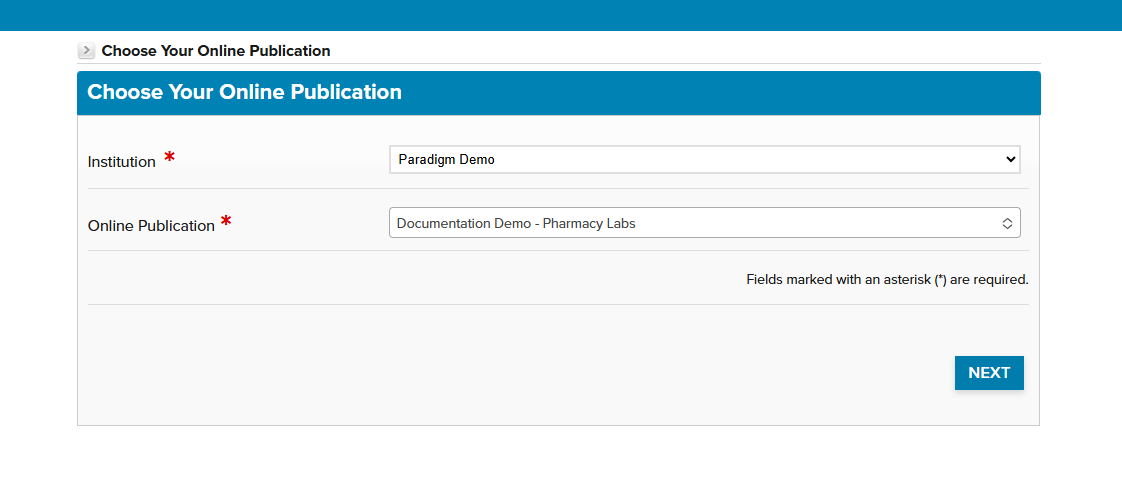Click the 'Choose Your Online Publication' breadcrumb text

click(215, 51)
